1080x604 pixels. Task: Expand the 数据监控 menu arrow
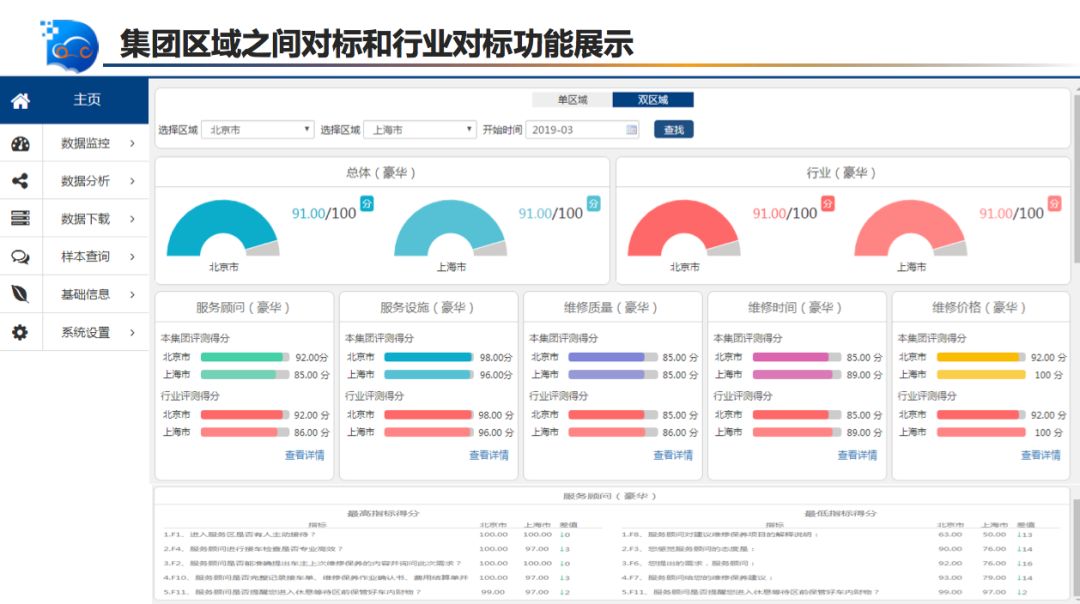coord(132,143)
